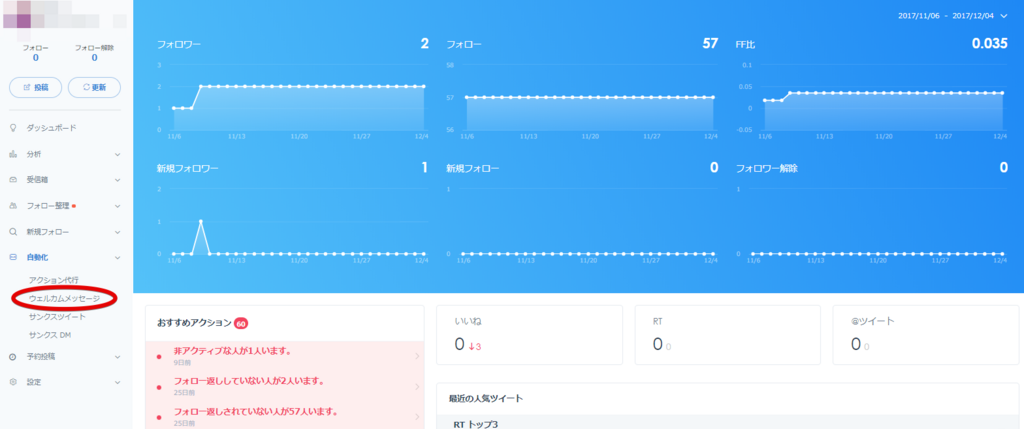The width and height of the screenshot is (1024, 429).
Task: Open アクション代行 submenu link
Action: tap(54, 279)
